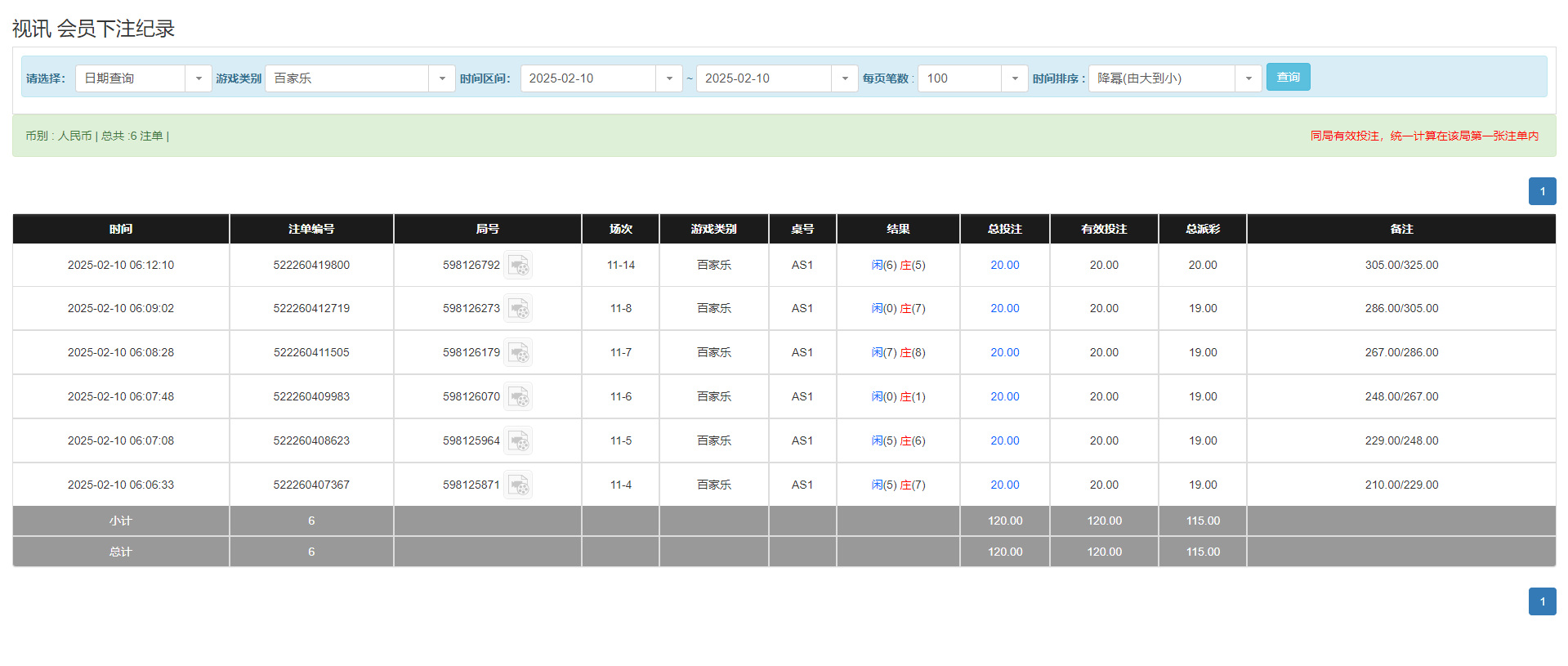
Task: Click the 时间 column header
Action: tap(121, 230)
